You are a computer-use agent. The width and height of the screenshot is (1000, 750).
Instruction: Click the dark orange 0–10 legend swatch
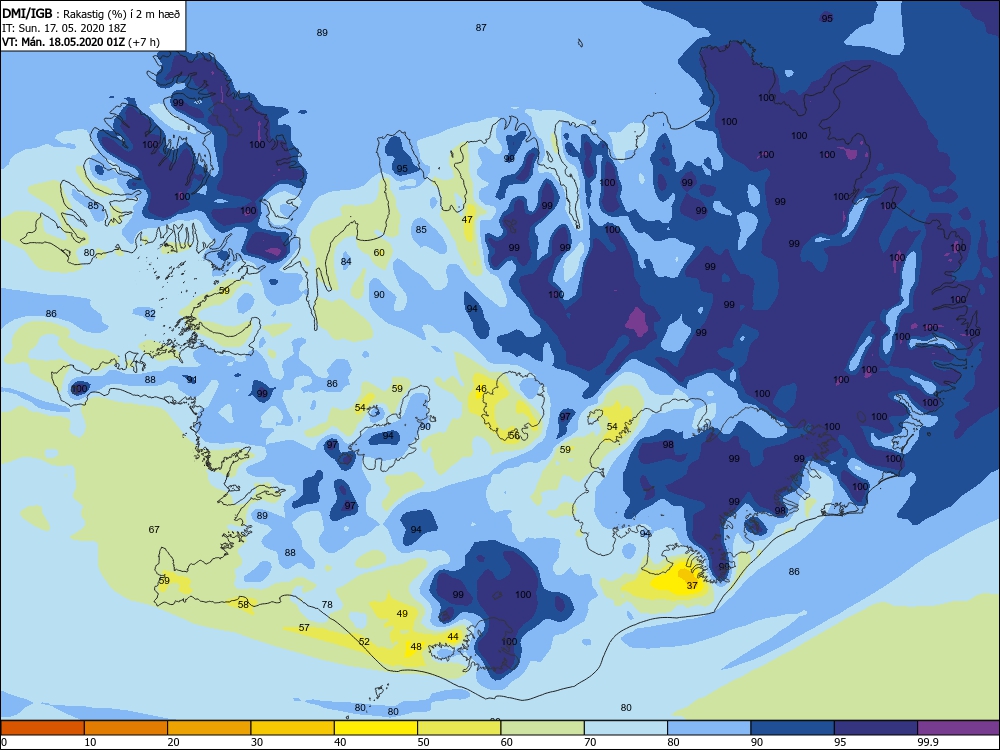43,728
